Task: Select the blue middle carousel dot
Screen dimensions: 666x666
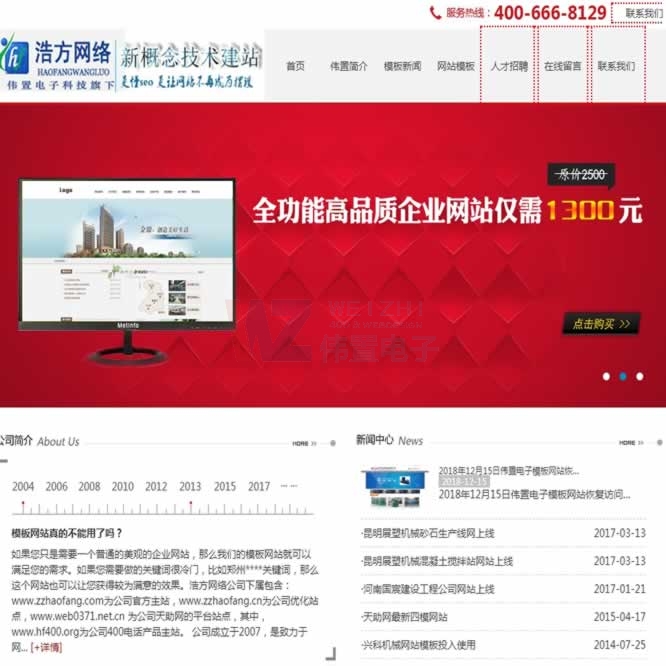Action: click(x=623, y=376)
